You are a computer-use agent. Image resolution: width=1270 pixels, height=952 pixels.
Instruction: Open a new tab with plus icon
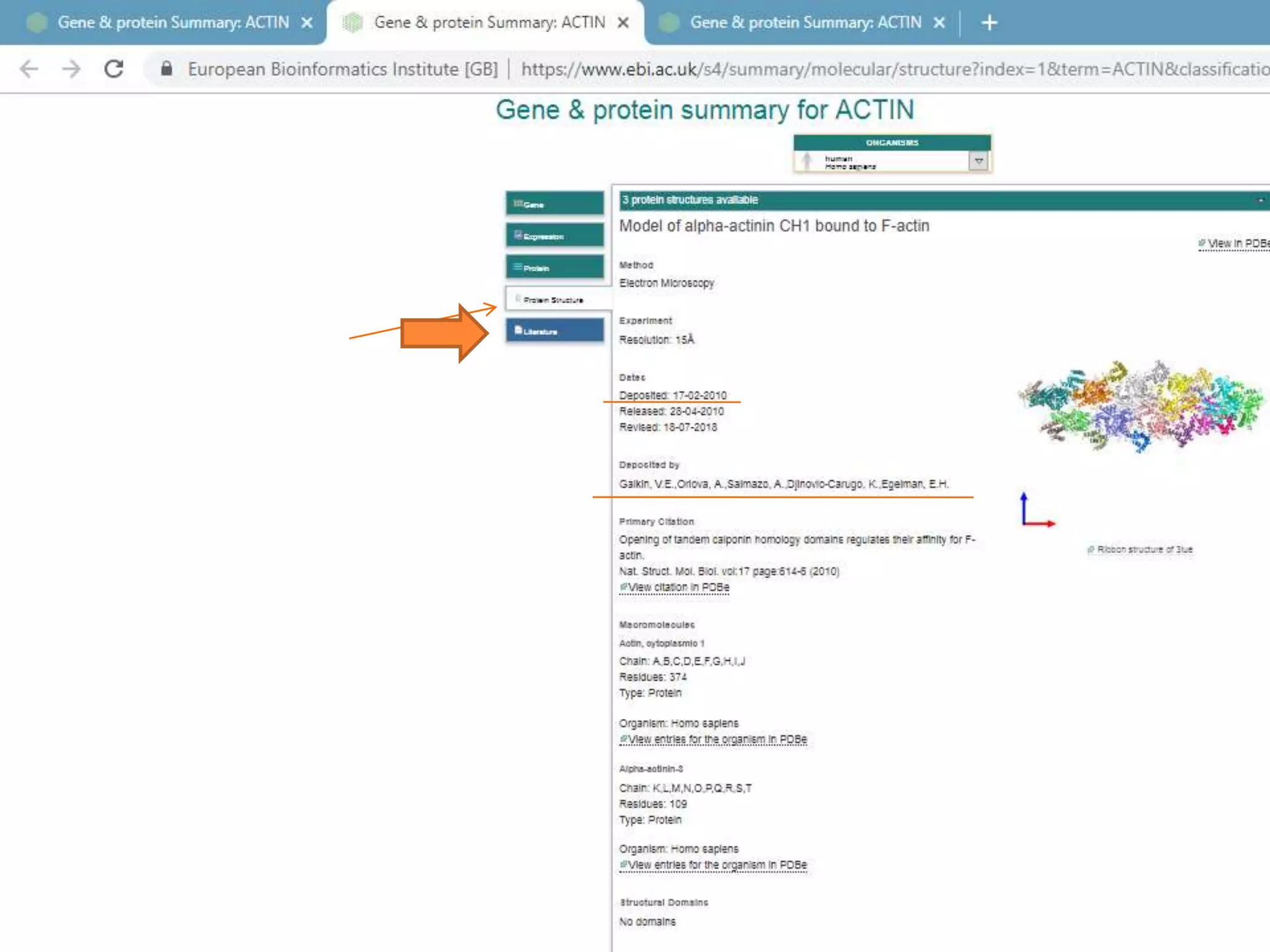tap(989, 23)
